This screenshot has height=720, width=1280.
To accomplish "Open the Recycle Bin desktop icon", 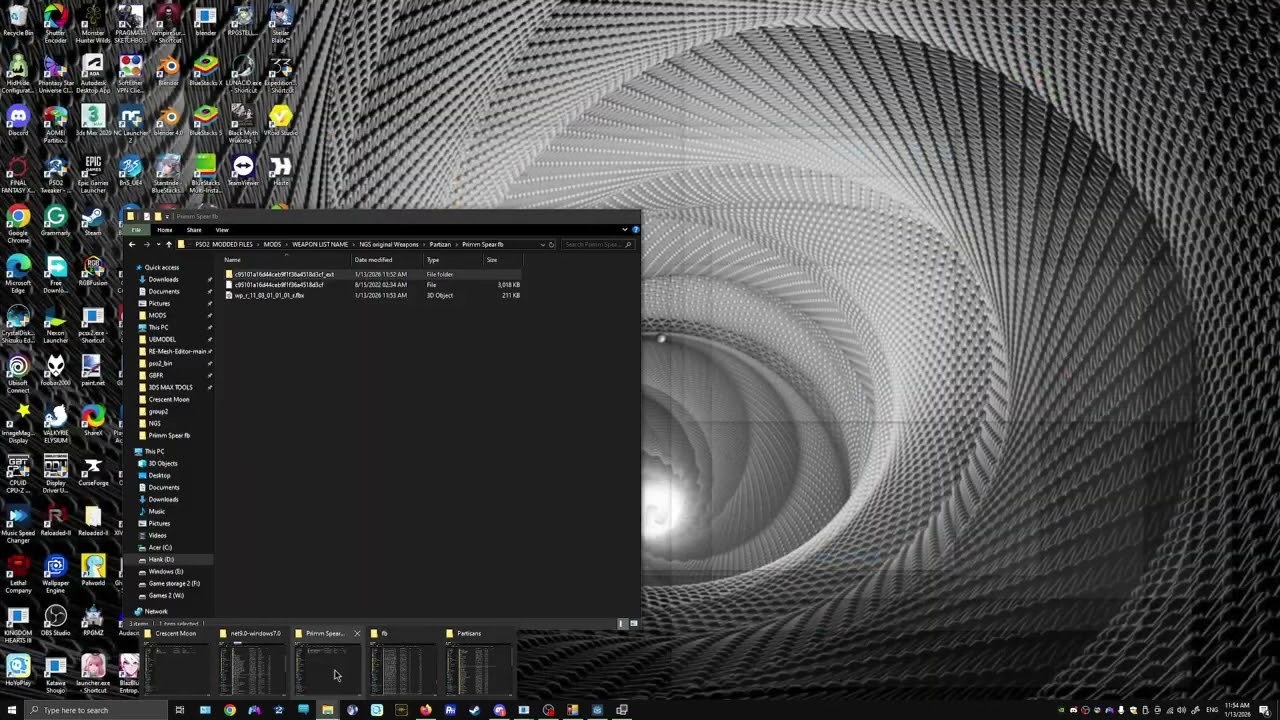I will (x=18, y=21).
